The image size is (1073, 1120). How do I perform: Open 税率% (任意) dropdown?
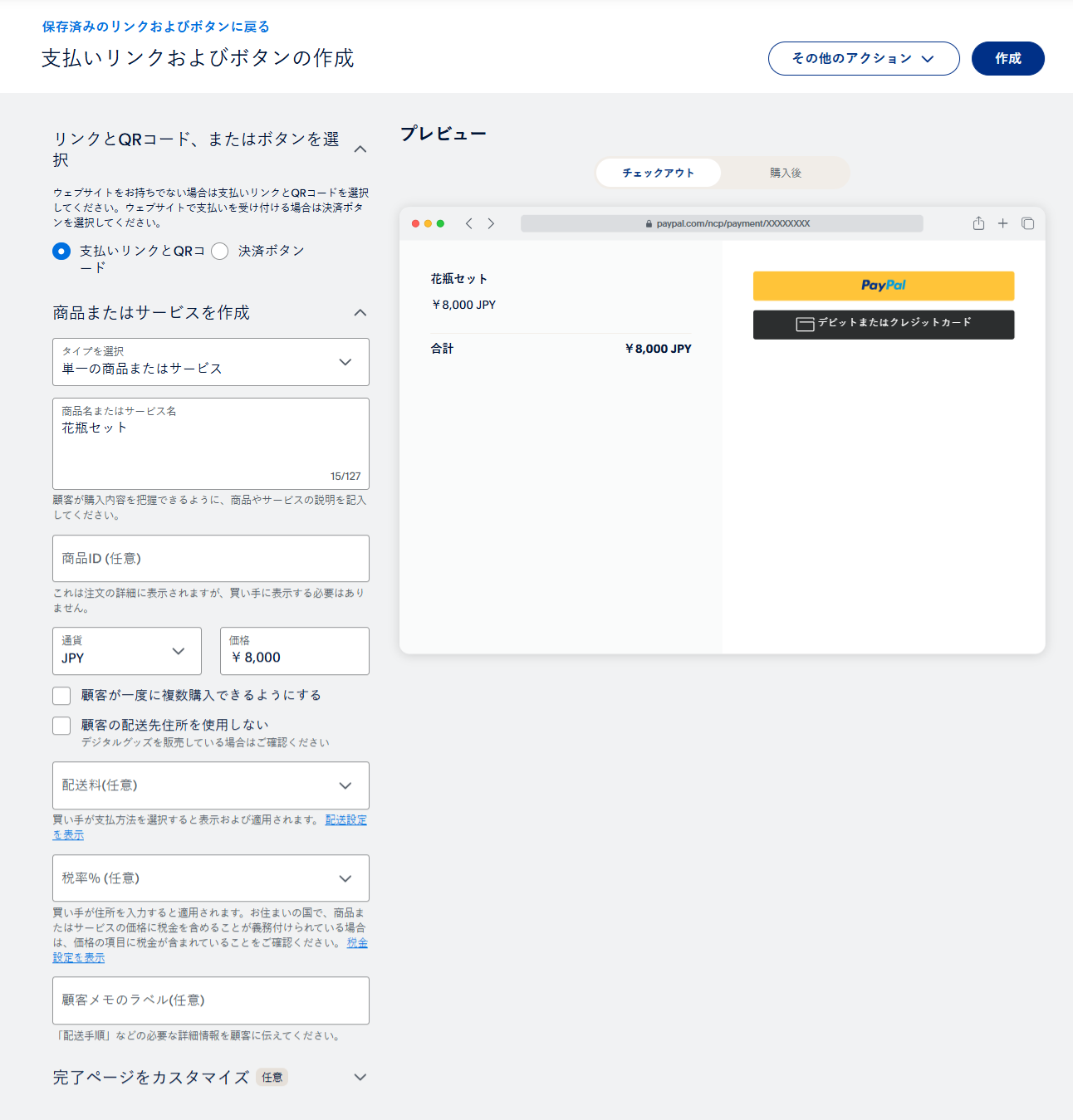click(211, 878)
